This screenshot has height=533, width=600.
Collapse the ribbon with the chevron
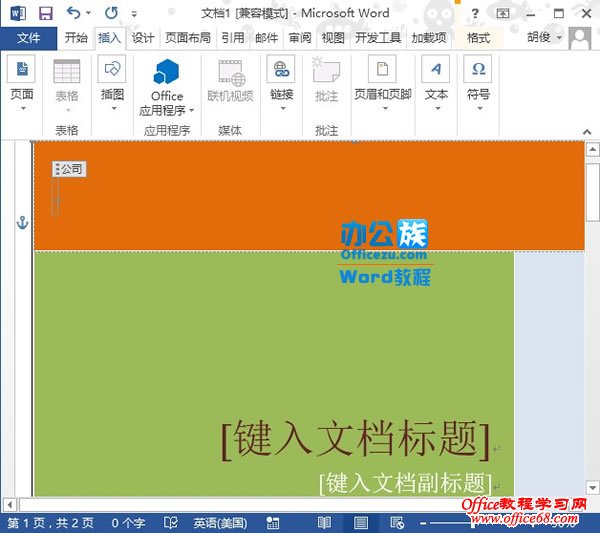[587, 132]
